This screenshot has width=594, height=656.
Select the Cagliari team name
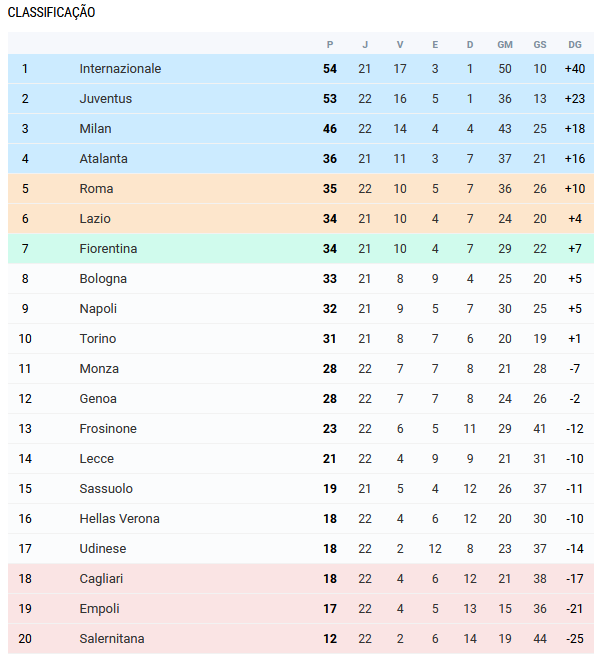(x=101, y=579)
